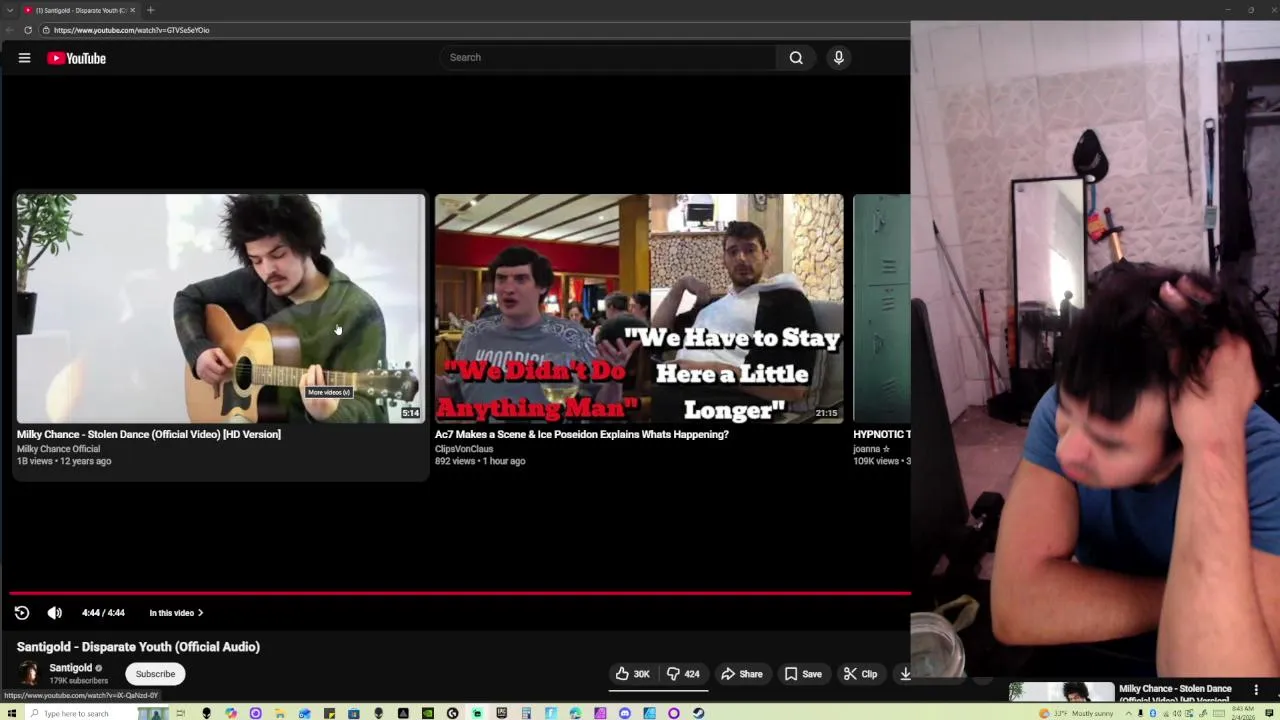Dislike the video (424)
This screenshot has width=1280, height=720.
[x=683, y=674]
